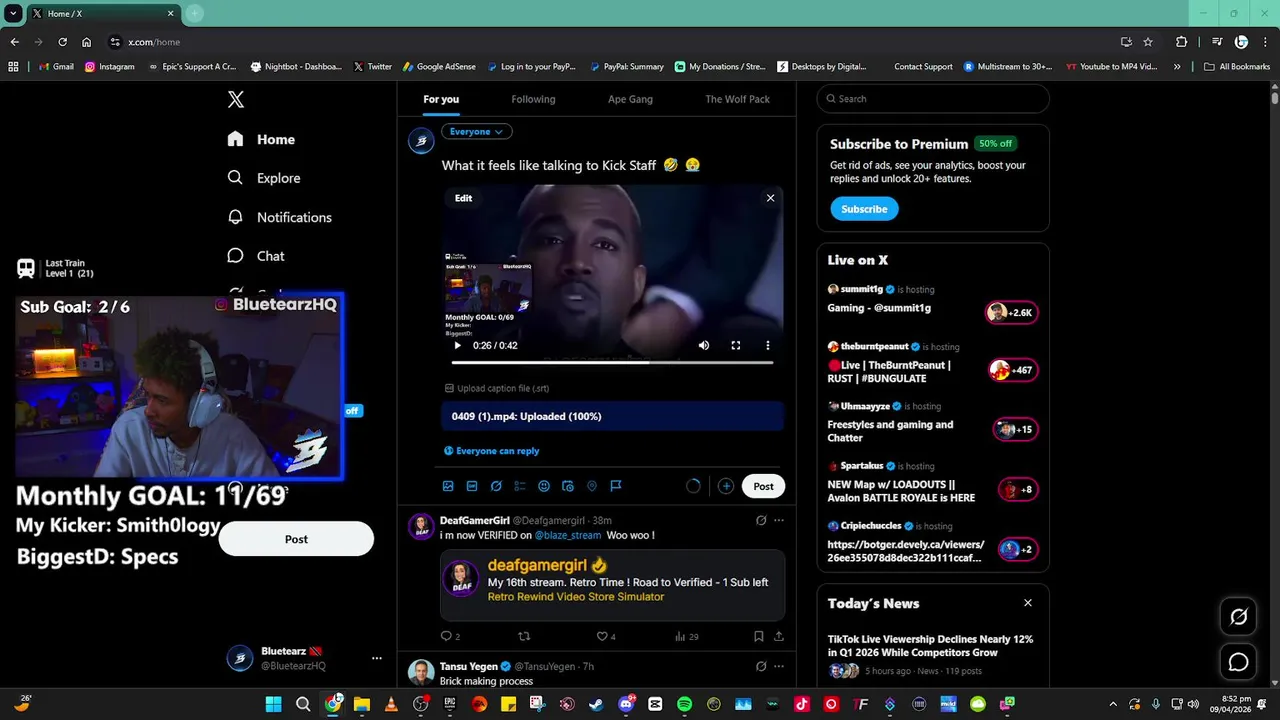1280x720 pixels.
Task: Switch to the For you tab
Action: point(441,99)
